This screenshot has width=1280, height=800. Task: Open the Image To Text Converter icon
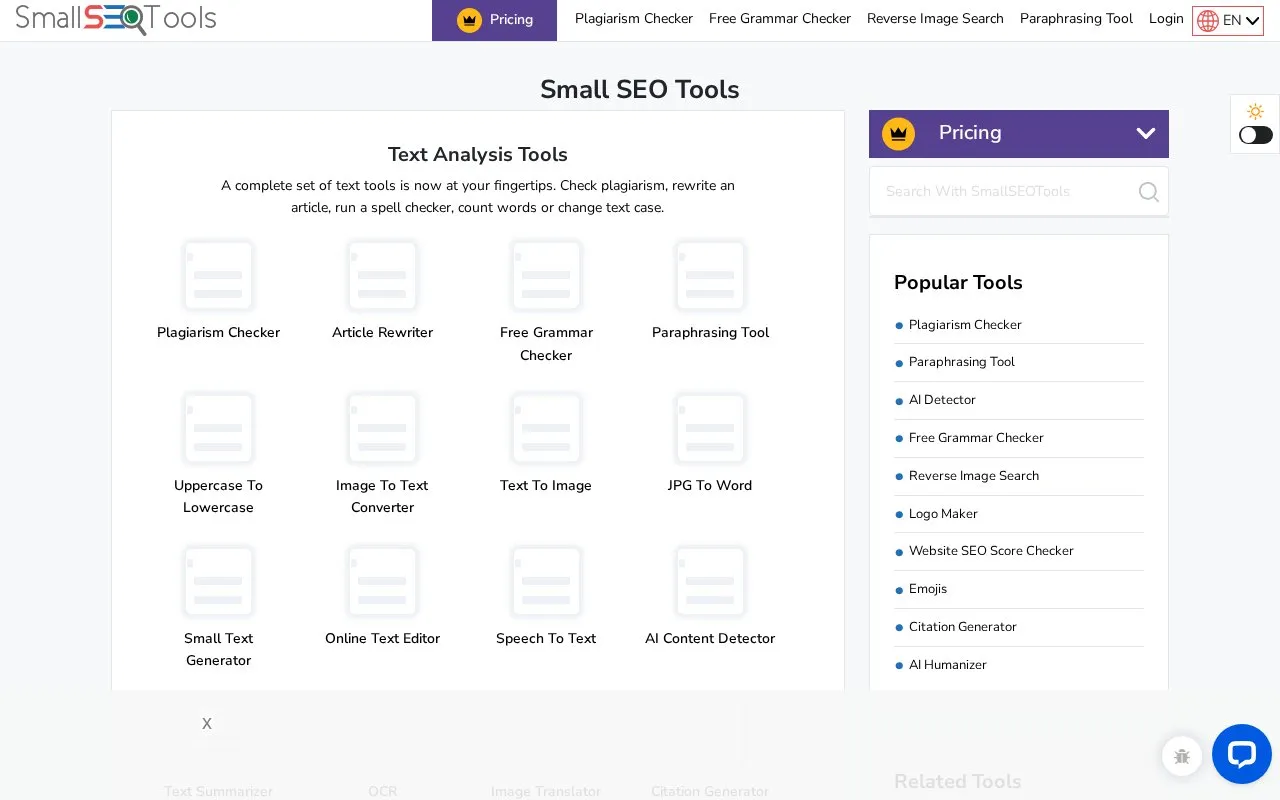coord(382,429)
